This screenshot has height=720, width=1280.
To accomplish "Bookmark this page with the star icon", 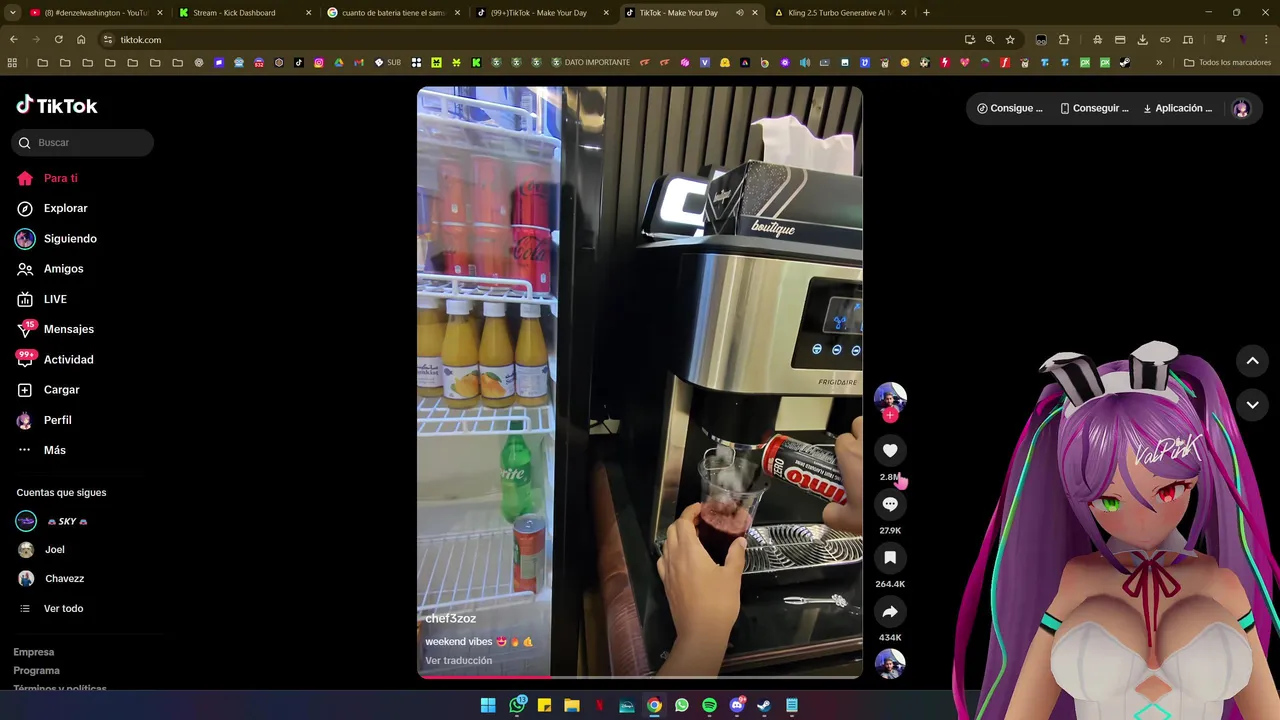I will click(x=1010, y=39).
